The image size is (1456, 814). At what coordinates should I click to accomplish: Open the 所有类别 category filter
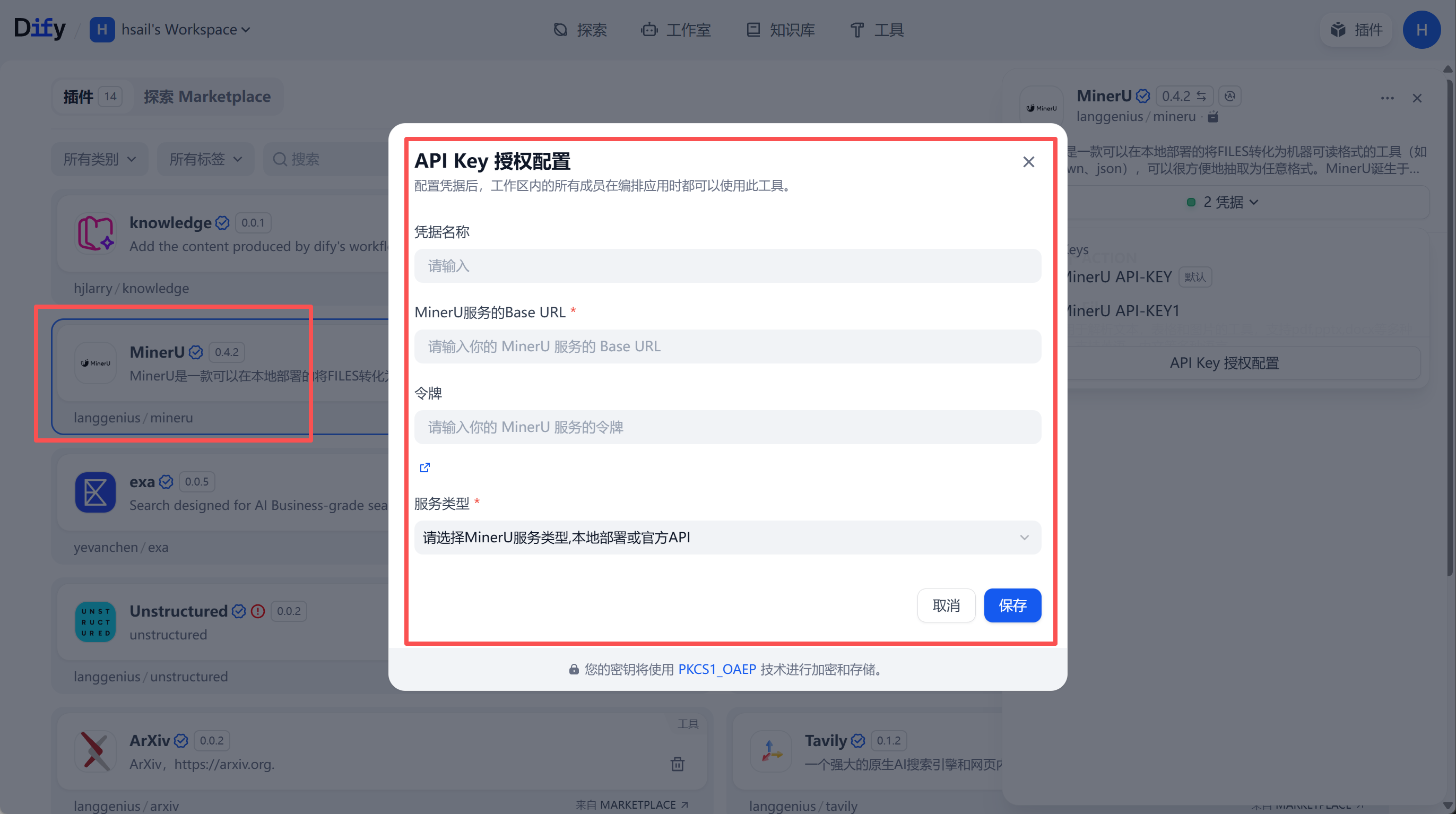pos(99,159)
